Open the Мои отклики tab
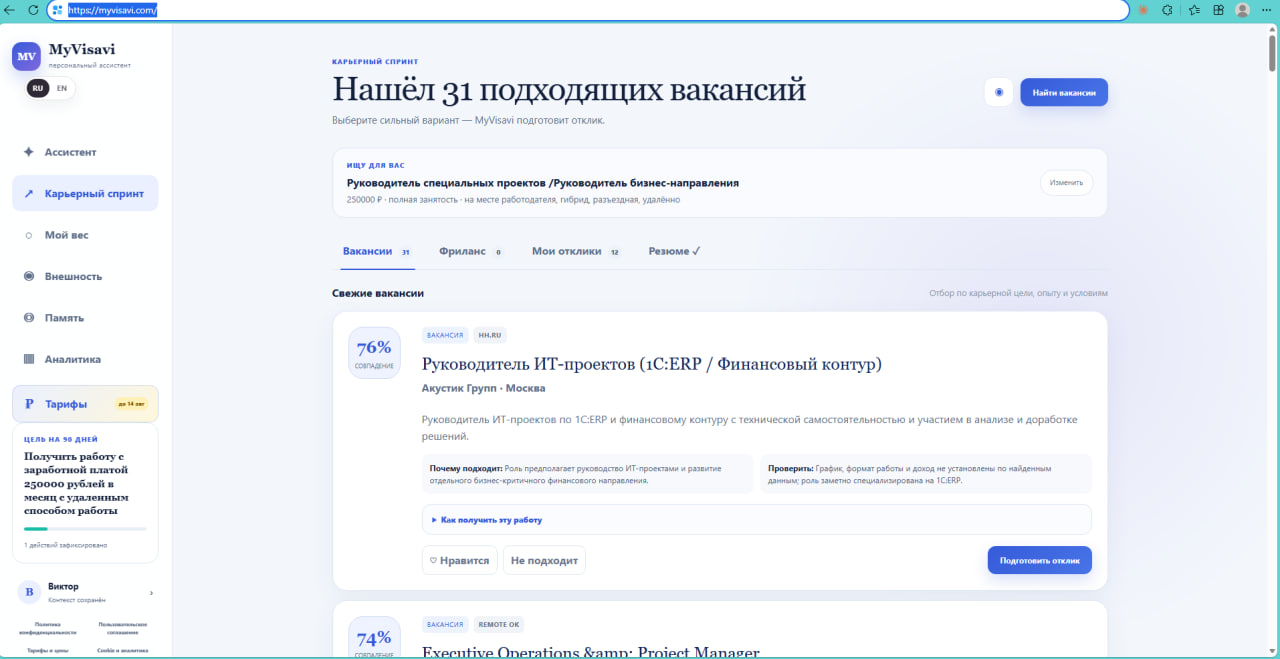The height and width of the screenshot is (659, 1280). (576, 251)
